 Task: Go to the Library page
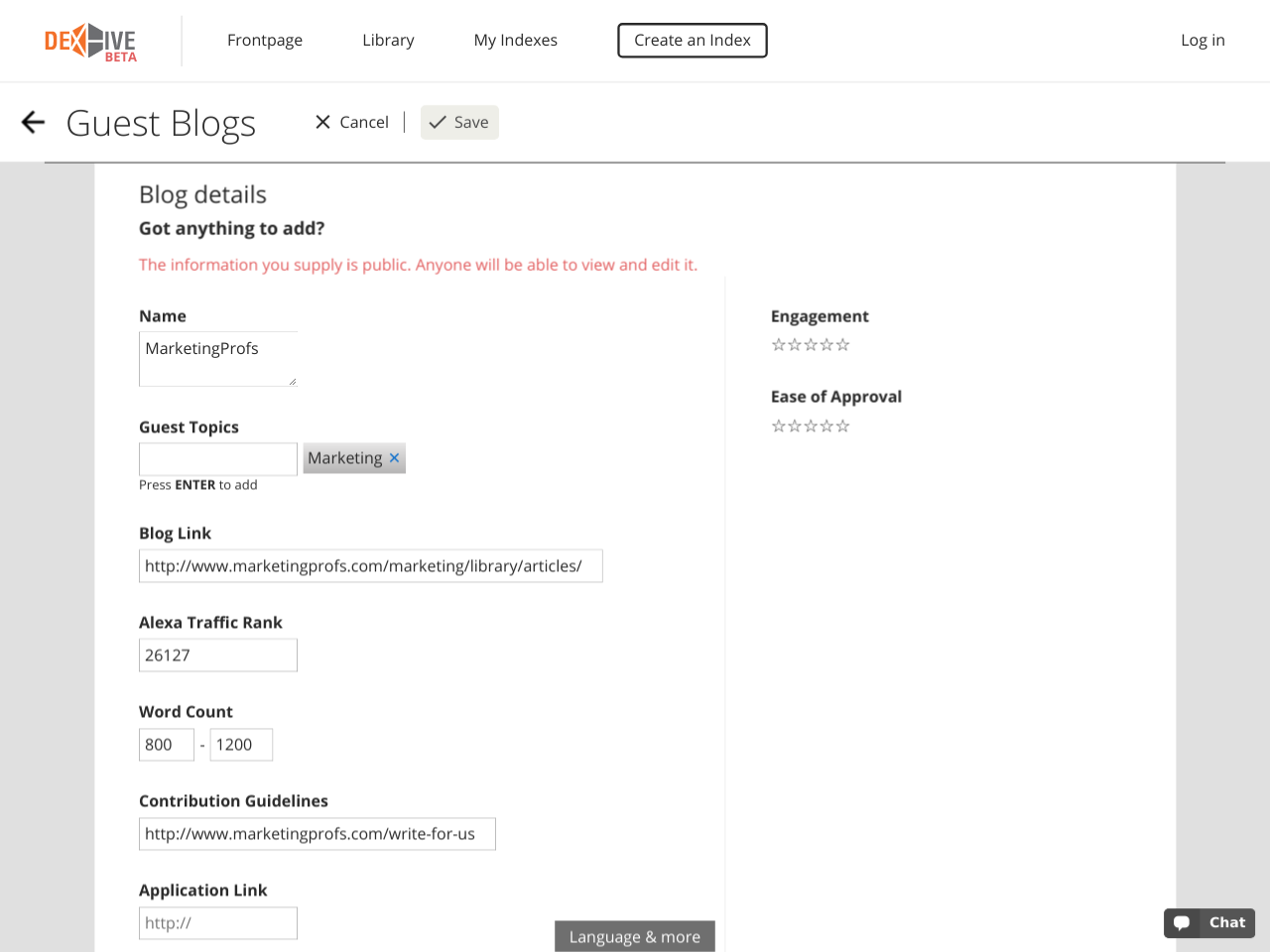[388, 41]
